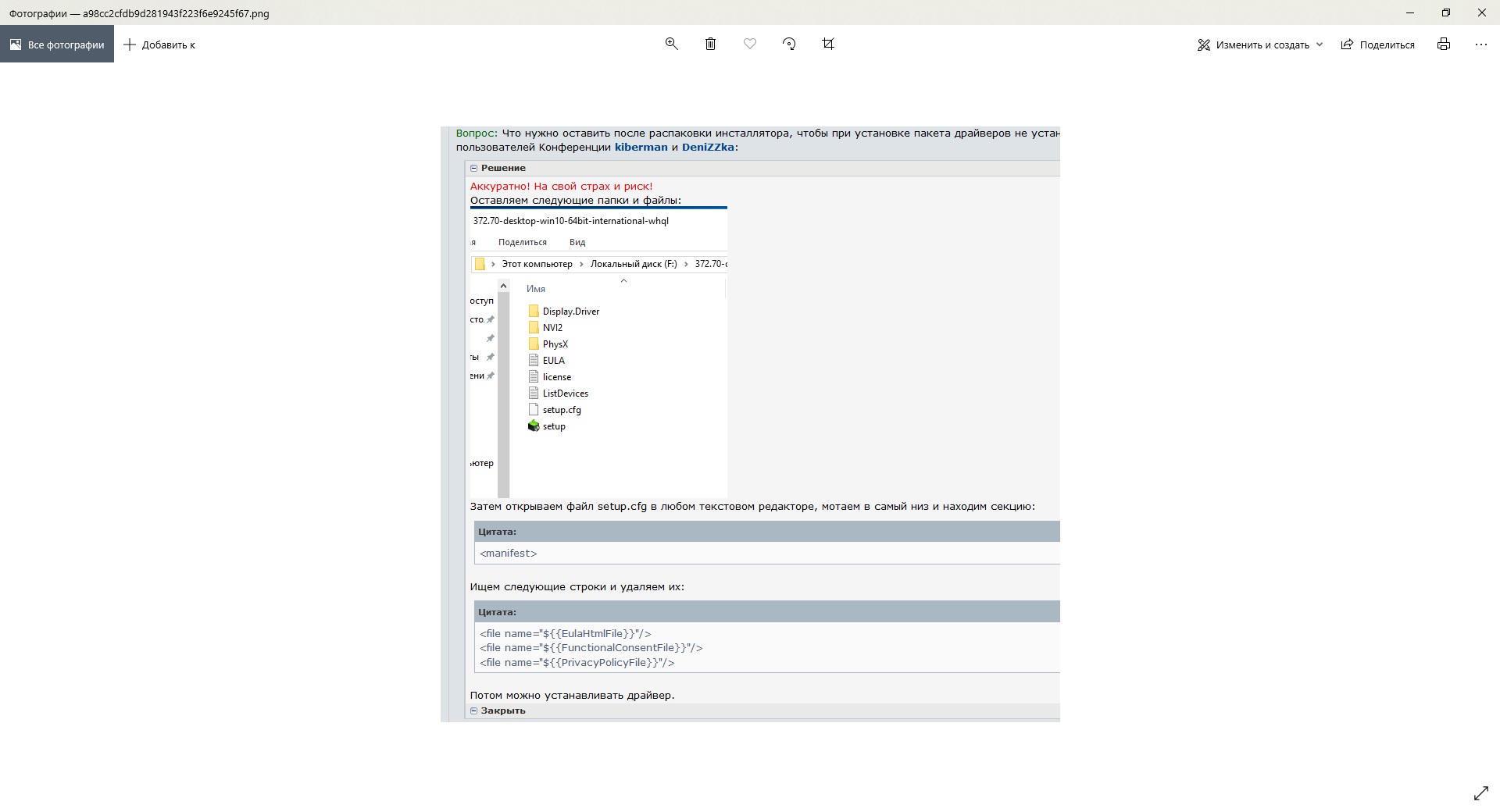Click the NVI2 folder name in image

[552, 328]
